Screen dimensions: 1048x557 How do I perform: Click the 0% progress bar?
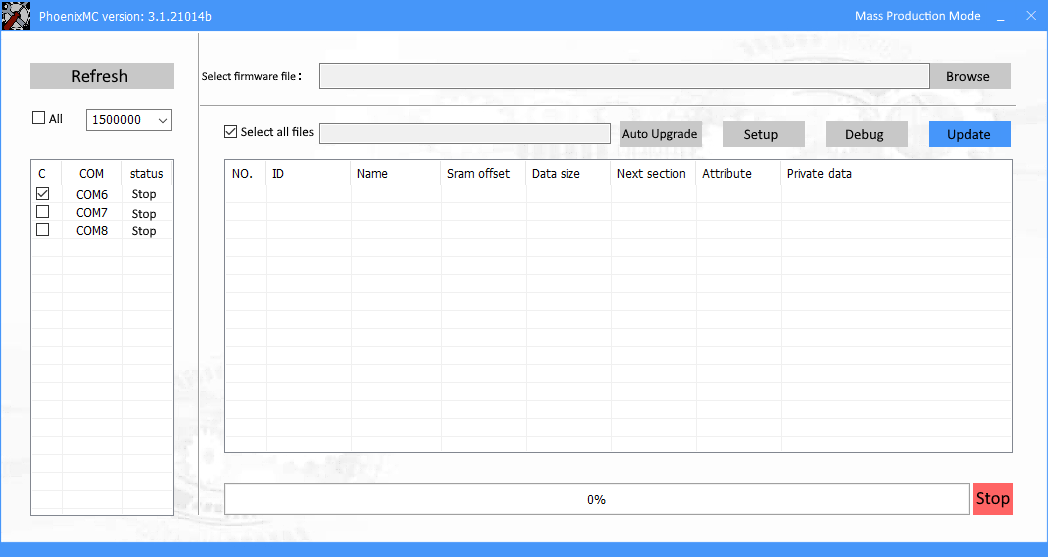[597, 499]
